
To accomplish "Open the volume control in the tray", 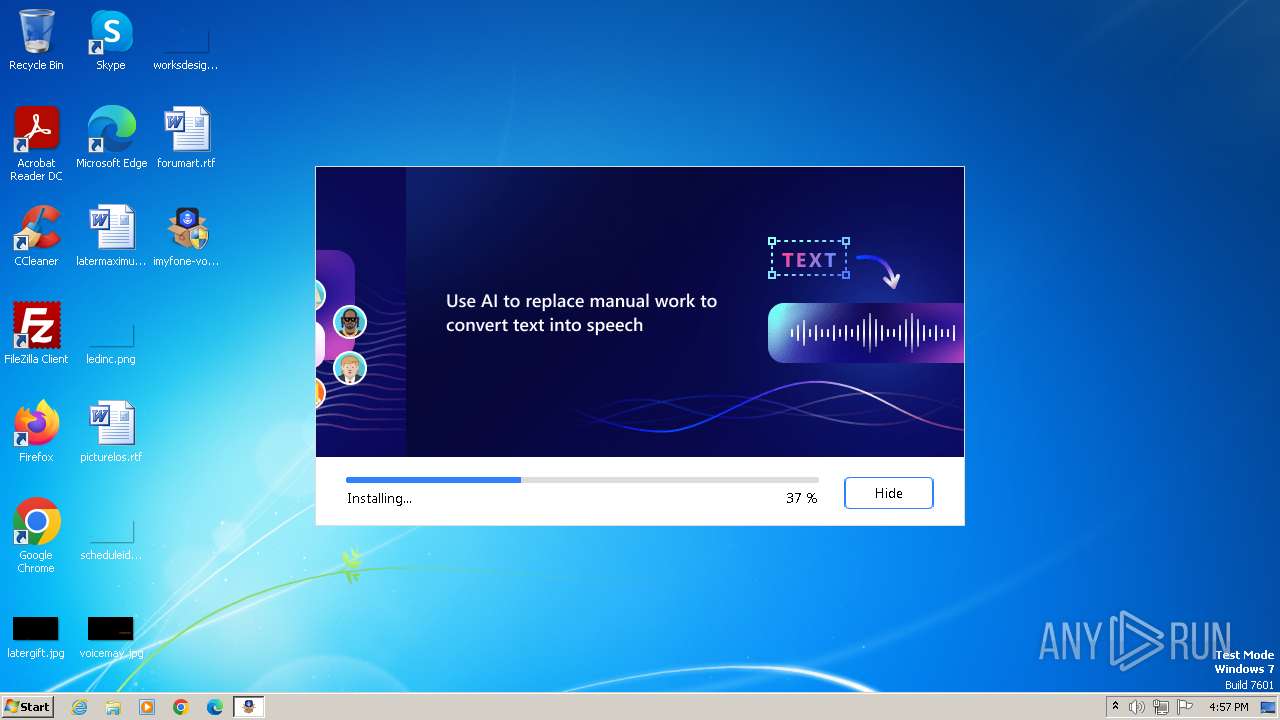I will (1137, 707).
